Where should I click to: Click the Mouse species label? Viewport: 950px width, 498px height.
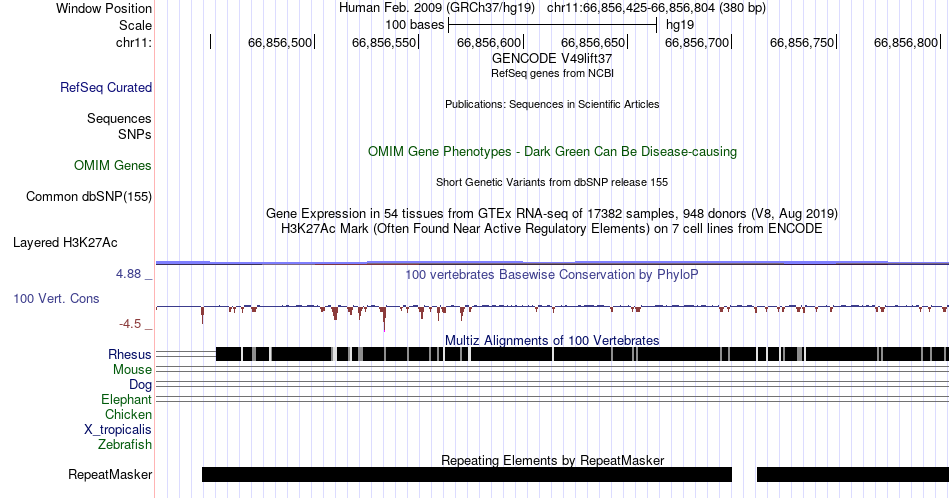pyautogui.click(x=132, y=370)
